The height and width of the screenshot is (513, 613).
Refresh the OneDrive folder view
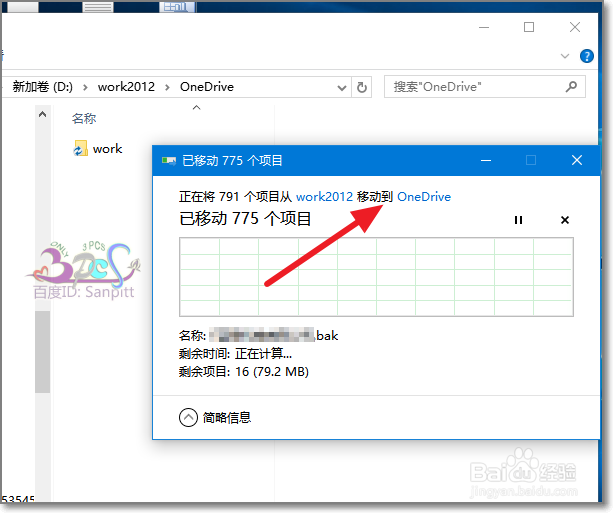click(x=362, y=87)
